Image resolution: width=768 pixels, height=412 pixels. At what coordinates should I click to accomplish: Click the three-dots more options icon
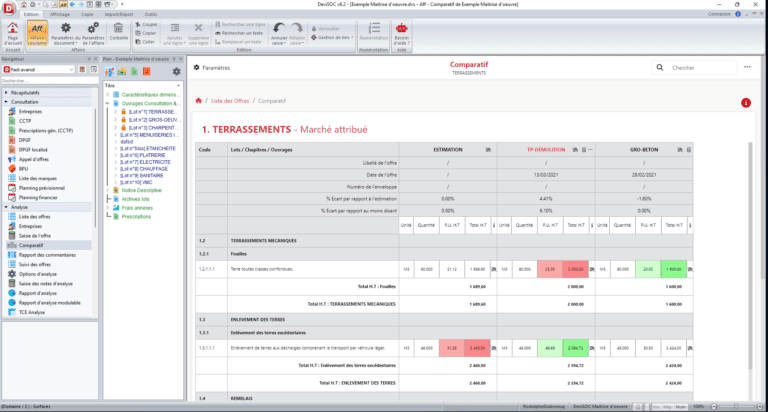point(746,67)
